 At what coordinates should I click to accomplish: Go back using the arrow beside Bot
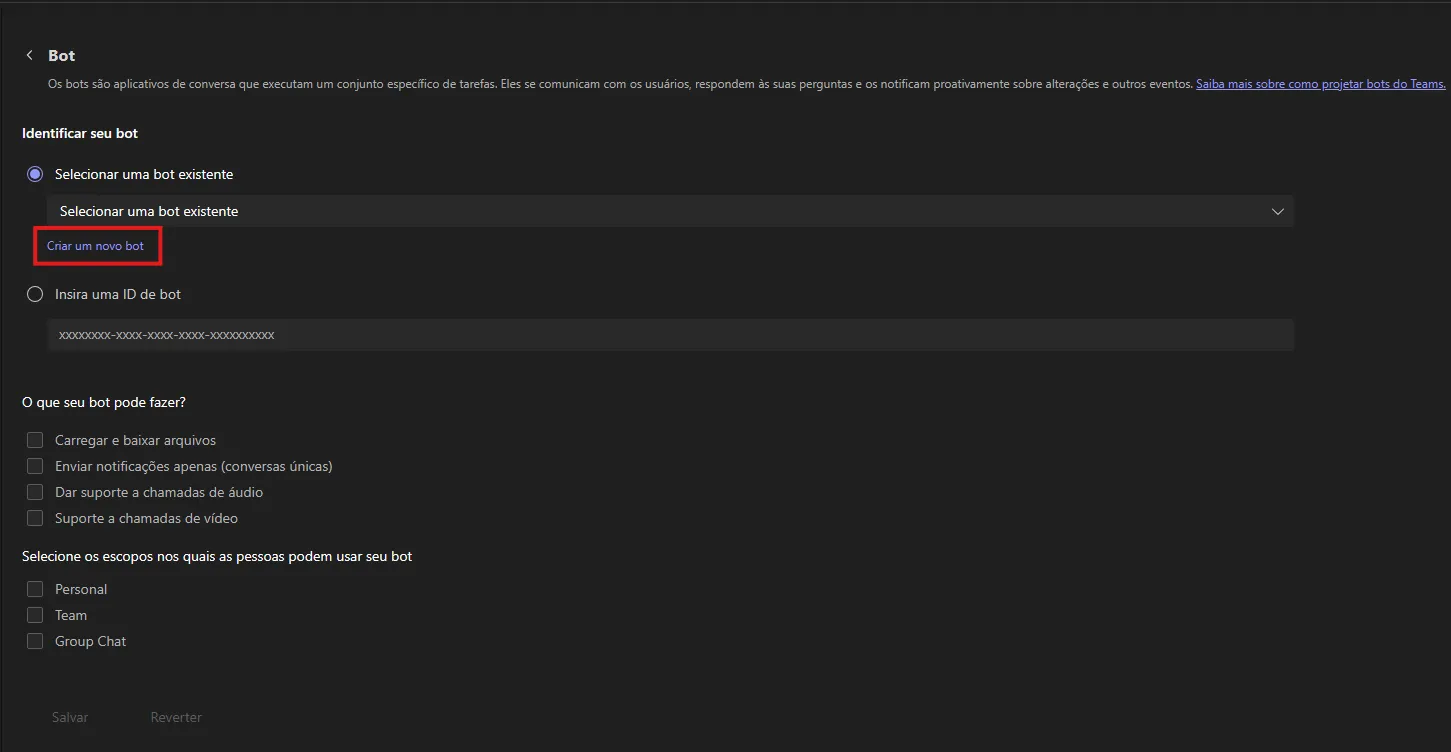click(x=30, y=56)
